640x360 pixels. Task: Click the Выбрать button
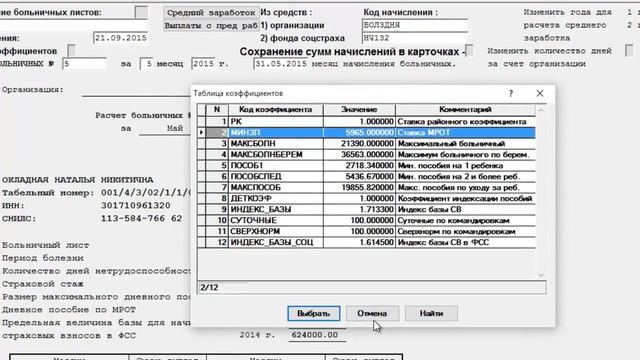pos(313,313)
